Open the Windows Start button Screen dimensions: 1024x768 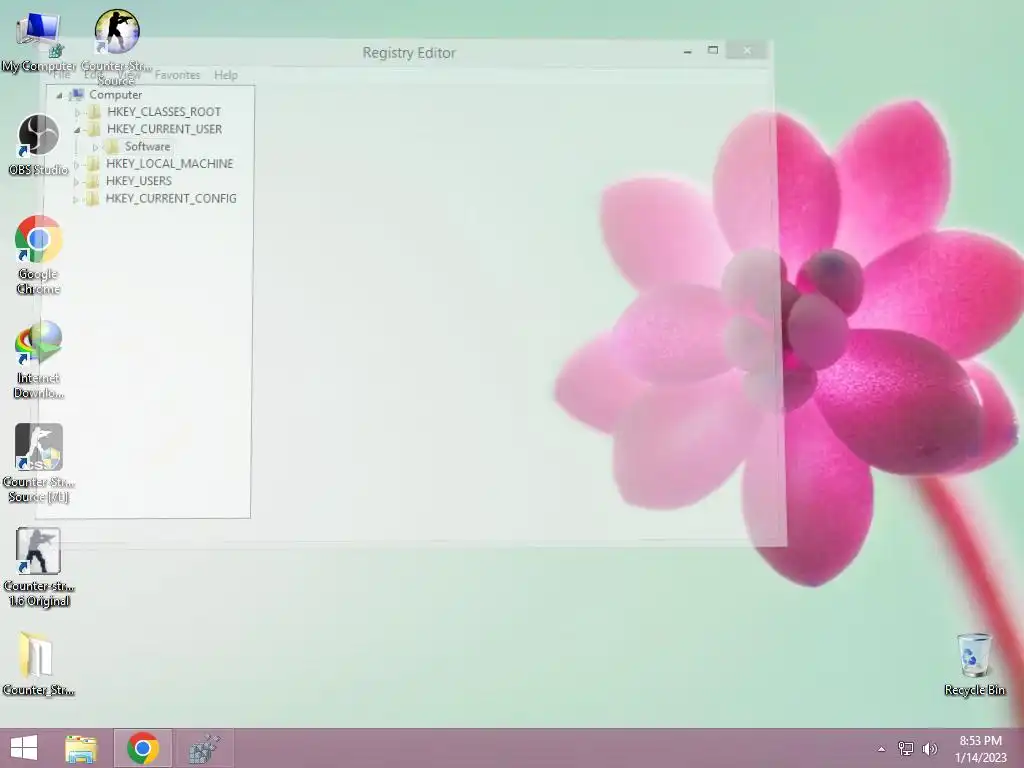(x=24, y=748)
